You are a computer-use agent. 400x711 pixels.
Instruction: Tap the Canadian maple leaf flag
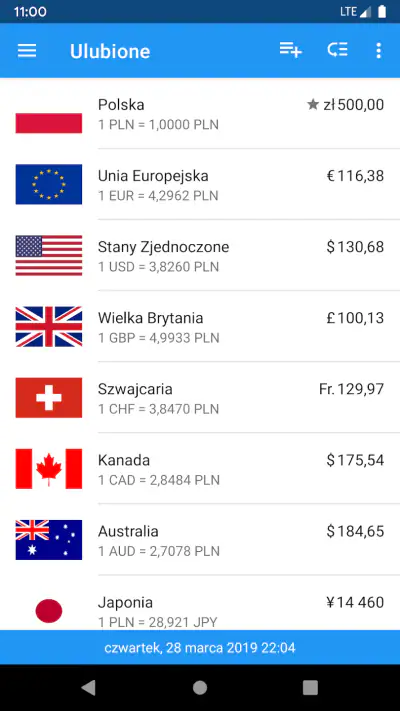point(49,469)
